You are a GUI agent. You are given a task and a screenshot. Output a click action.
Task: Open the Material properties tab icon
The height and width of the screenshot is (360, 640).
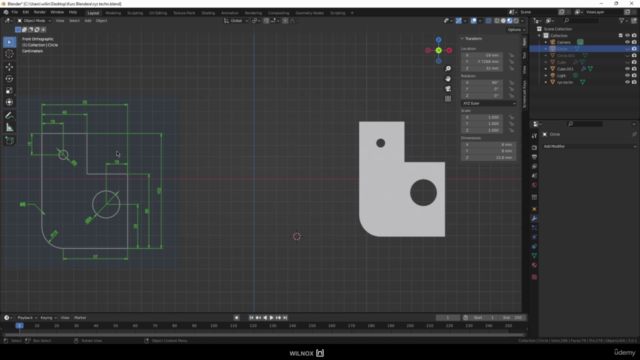click(x=534, y=265)
